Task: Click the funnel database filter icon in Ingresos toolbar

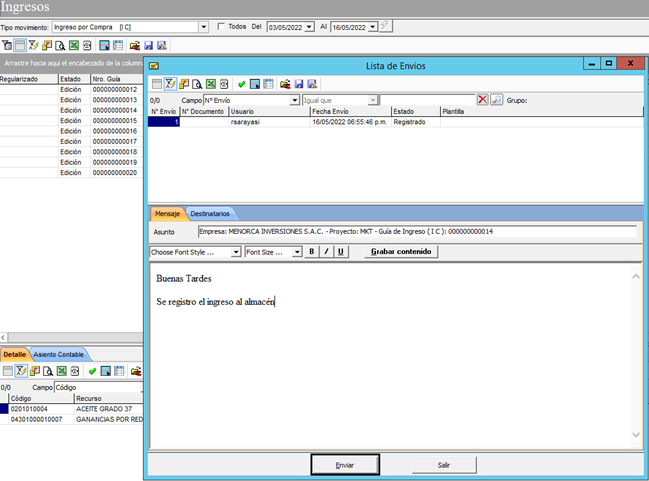Action: (7, 46)
